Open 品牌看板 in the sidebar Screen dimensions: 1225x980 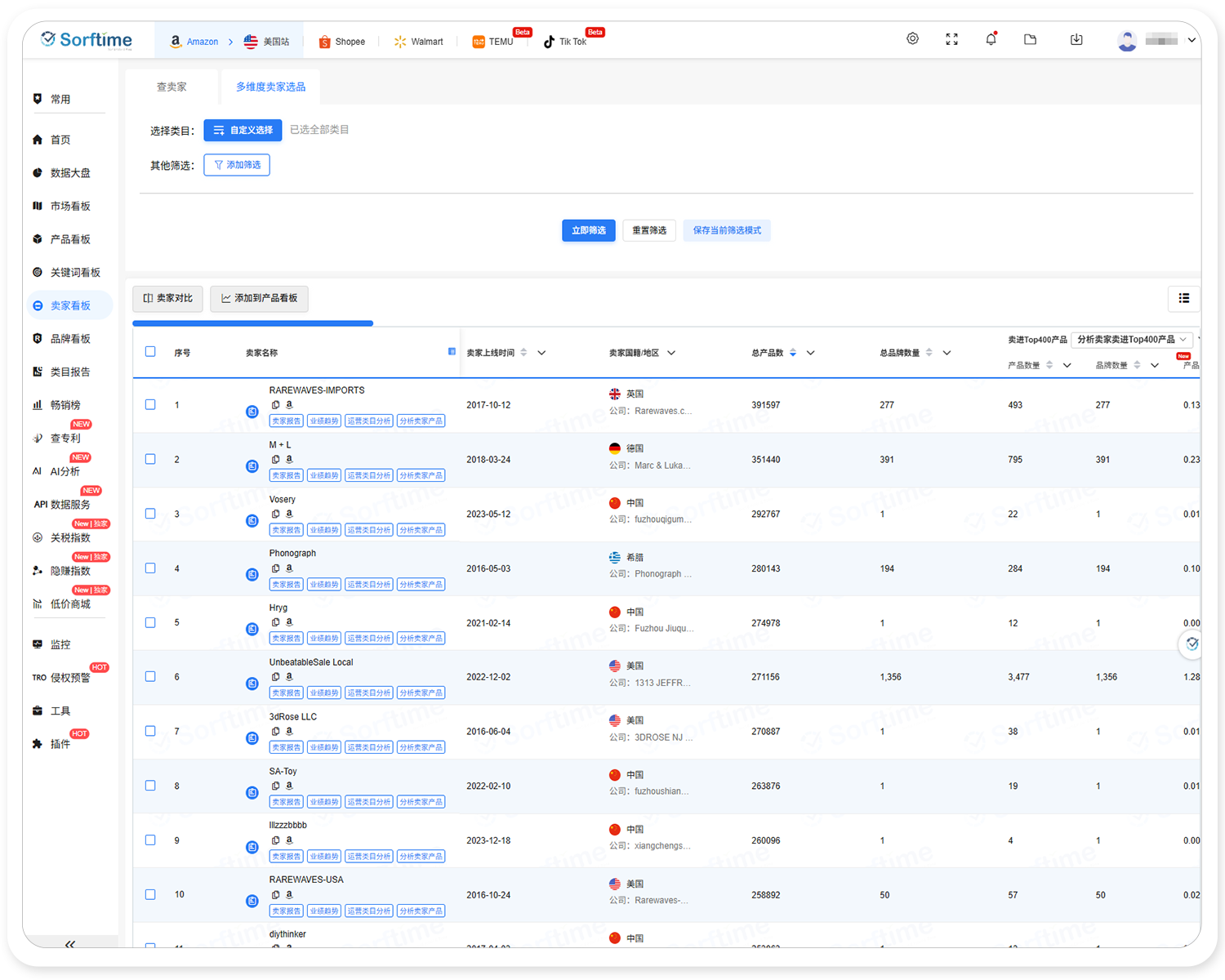click(x=70, y=339)
